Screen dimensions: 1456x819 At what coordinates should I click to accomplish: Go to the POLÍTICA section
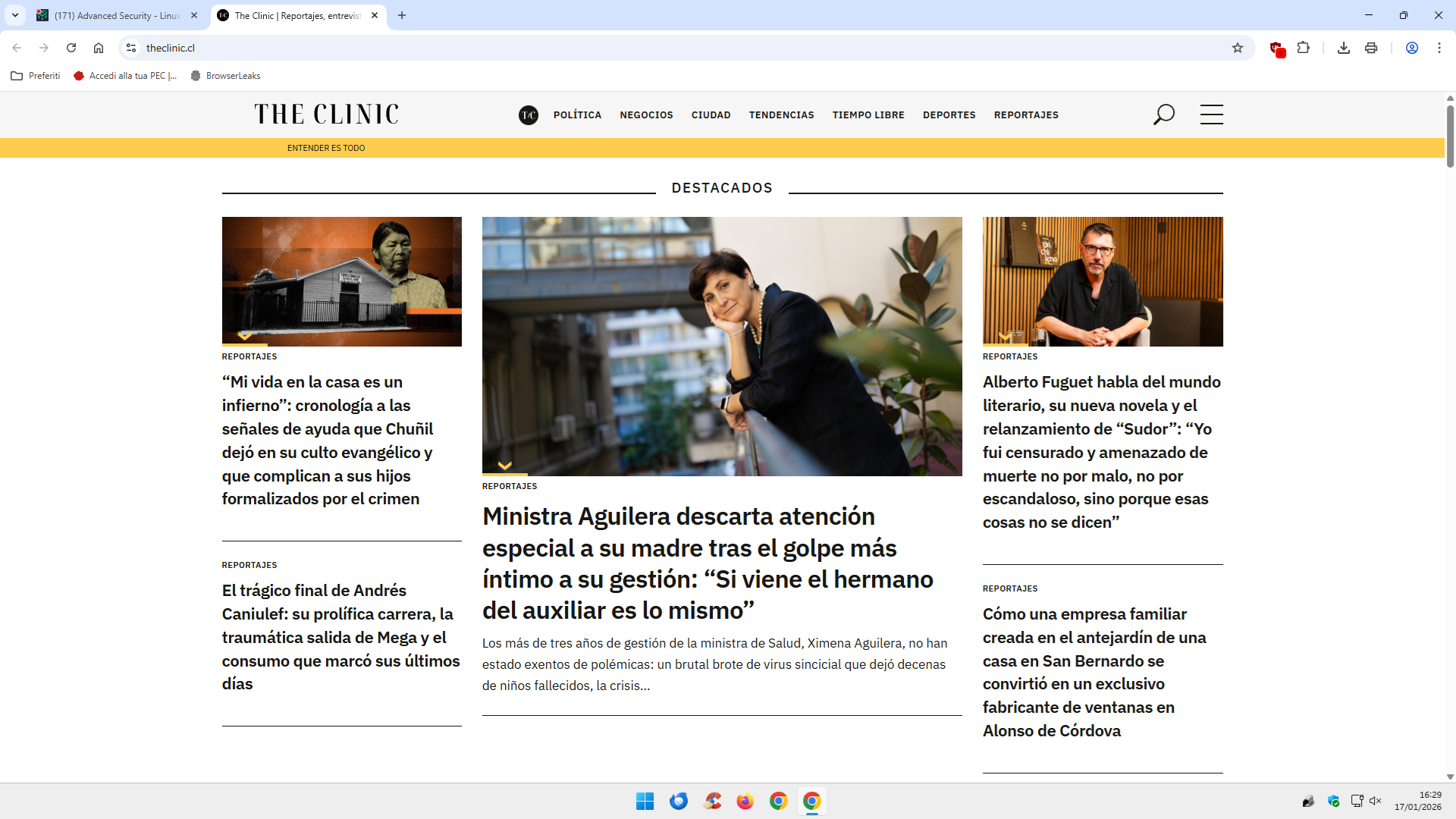pos(577,115)
